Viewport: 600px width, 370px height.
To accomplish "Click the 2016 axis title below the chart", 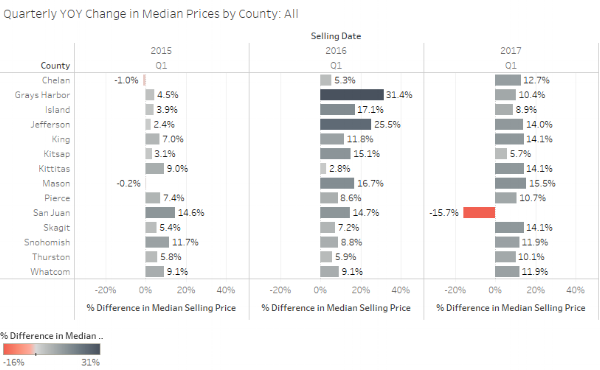I will pyautogui.click(x=336, y=308).
